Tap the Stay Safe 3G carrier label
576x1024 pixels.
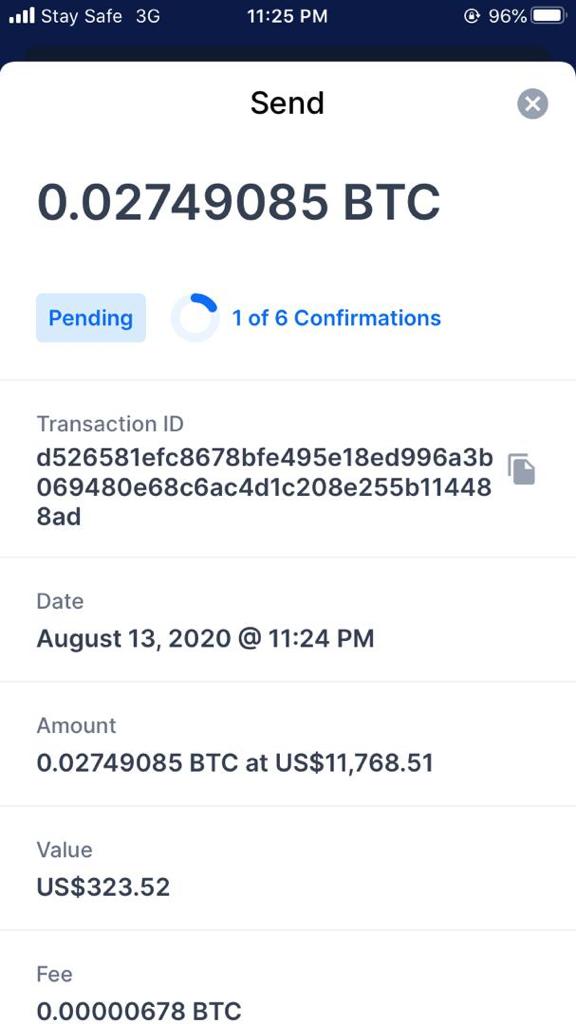click(101, 16)
